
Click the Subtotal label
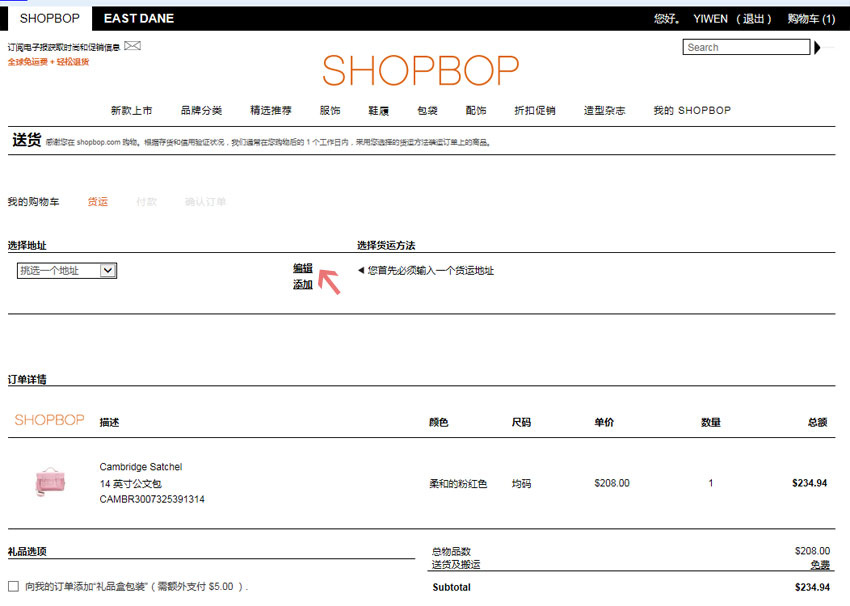pos(452,587)
